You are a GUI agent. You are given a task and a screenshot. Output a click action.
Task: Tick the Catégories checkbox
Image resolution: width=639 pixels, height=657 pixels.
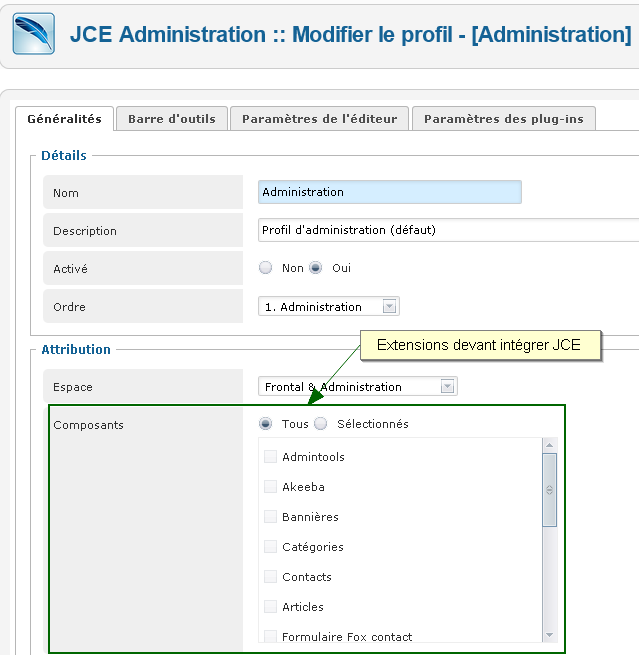(x=270, y=546)
